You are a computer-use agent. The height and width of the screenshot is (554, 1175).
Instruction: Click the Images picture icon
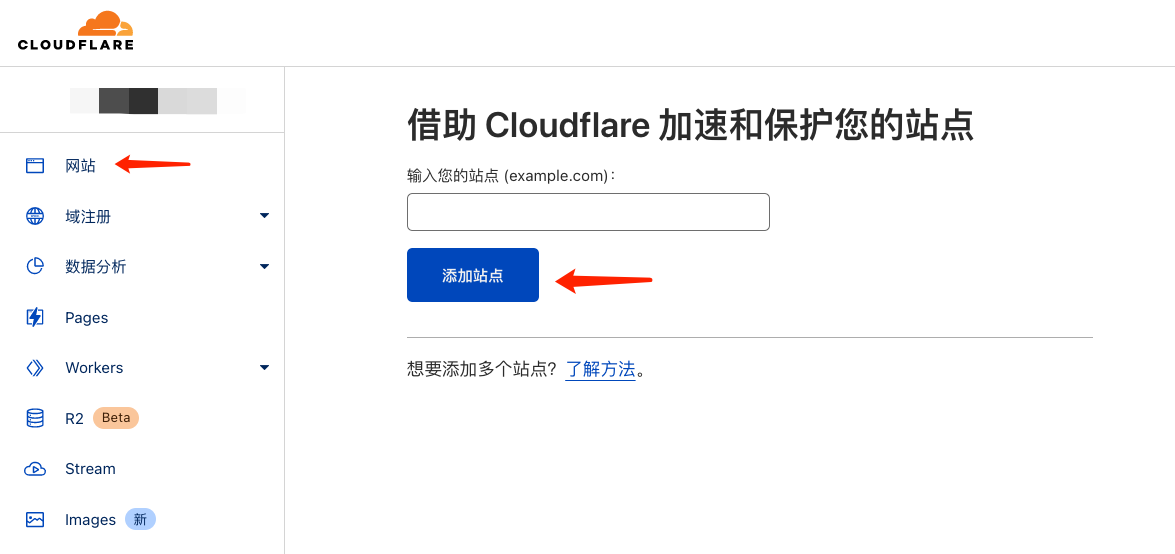[x=35, y=520]
